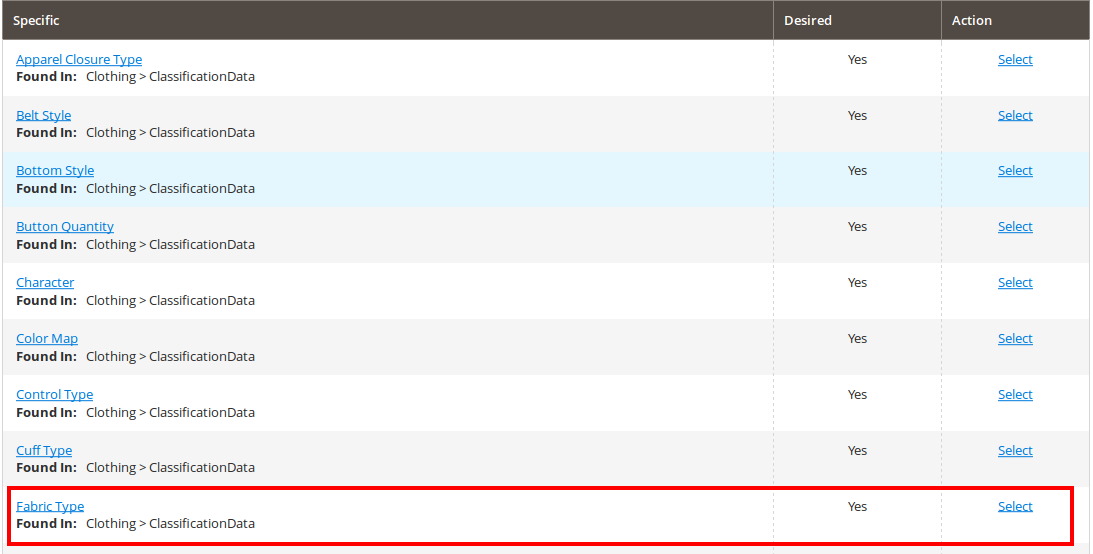
Task: Select the Character row action
Action: pos(1014,283)
